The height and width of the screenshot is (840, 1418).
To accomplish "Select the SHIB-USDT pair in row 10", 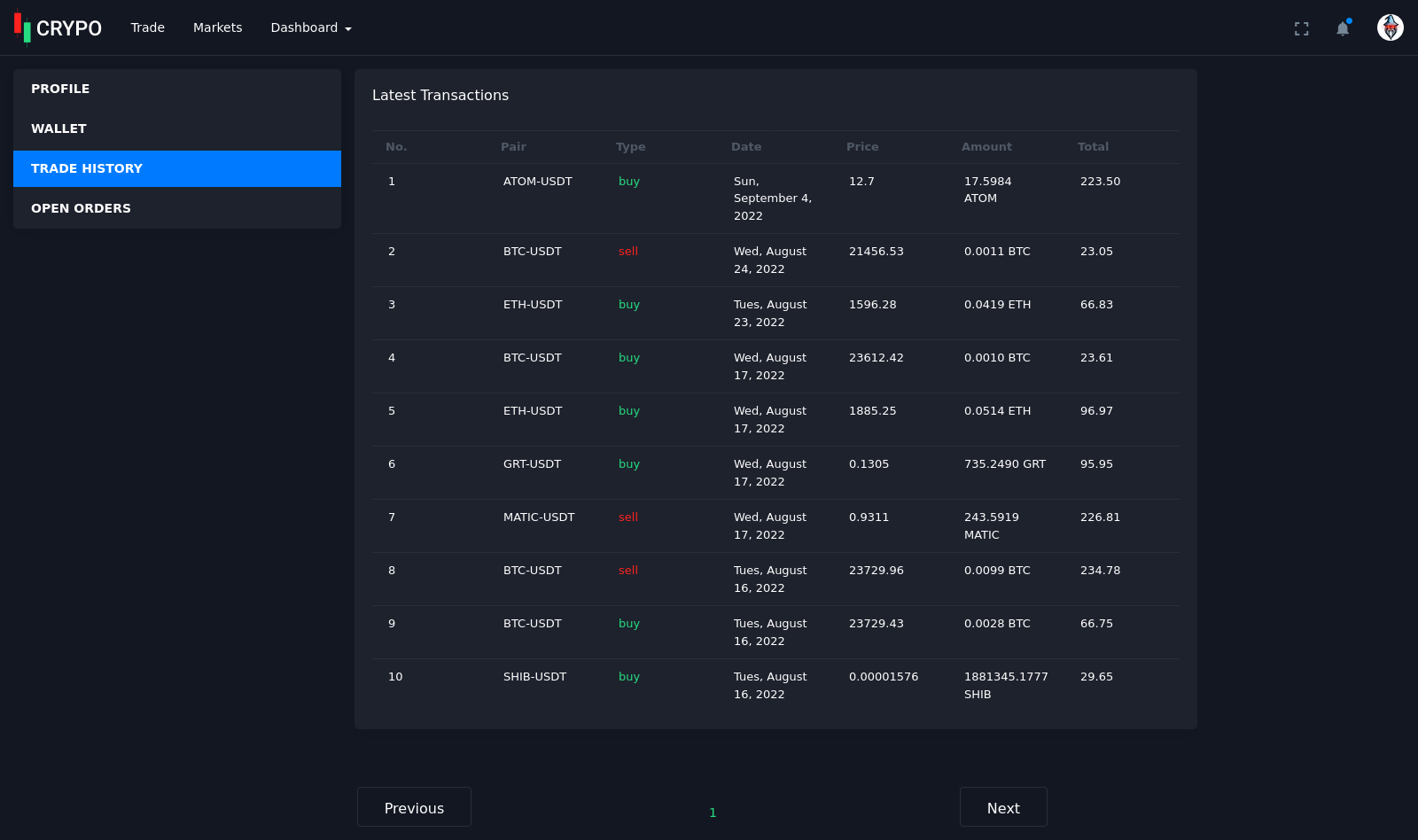I will click(x=534, y=677).
